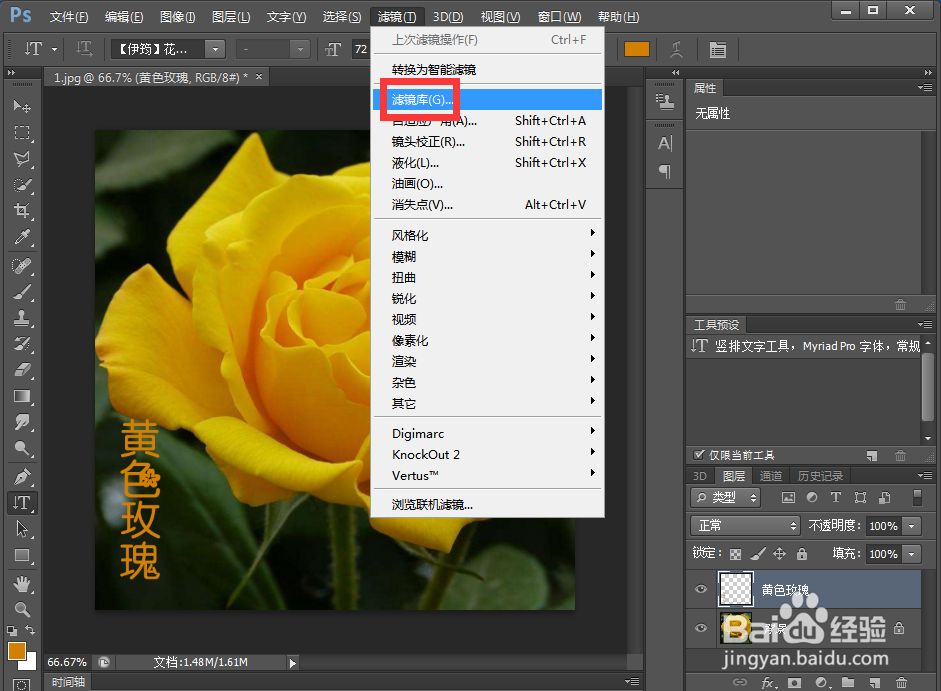
Task: Select the Clone Stamp tool
Action: coord(22,318)
